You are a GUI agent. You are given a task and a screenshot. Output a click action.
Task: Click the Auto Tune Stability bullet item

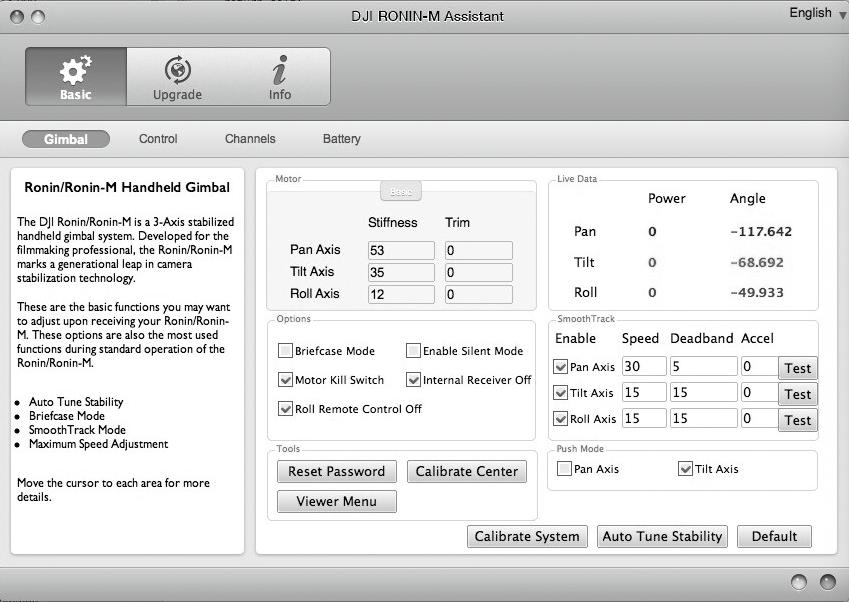coord(76,402)
